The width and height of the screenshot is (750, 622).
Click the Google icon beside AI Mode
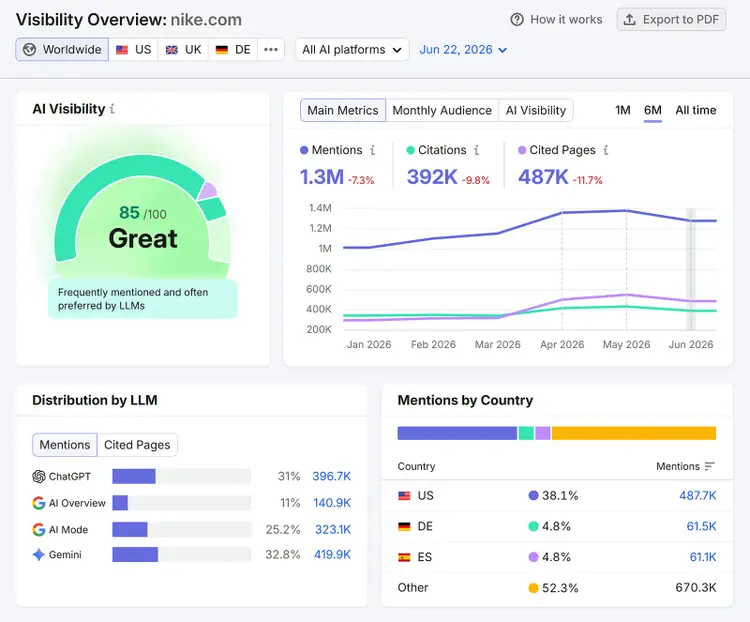coord(39,530)
